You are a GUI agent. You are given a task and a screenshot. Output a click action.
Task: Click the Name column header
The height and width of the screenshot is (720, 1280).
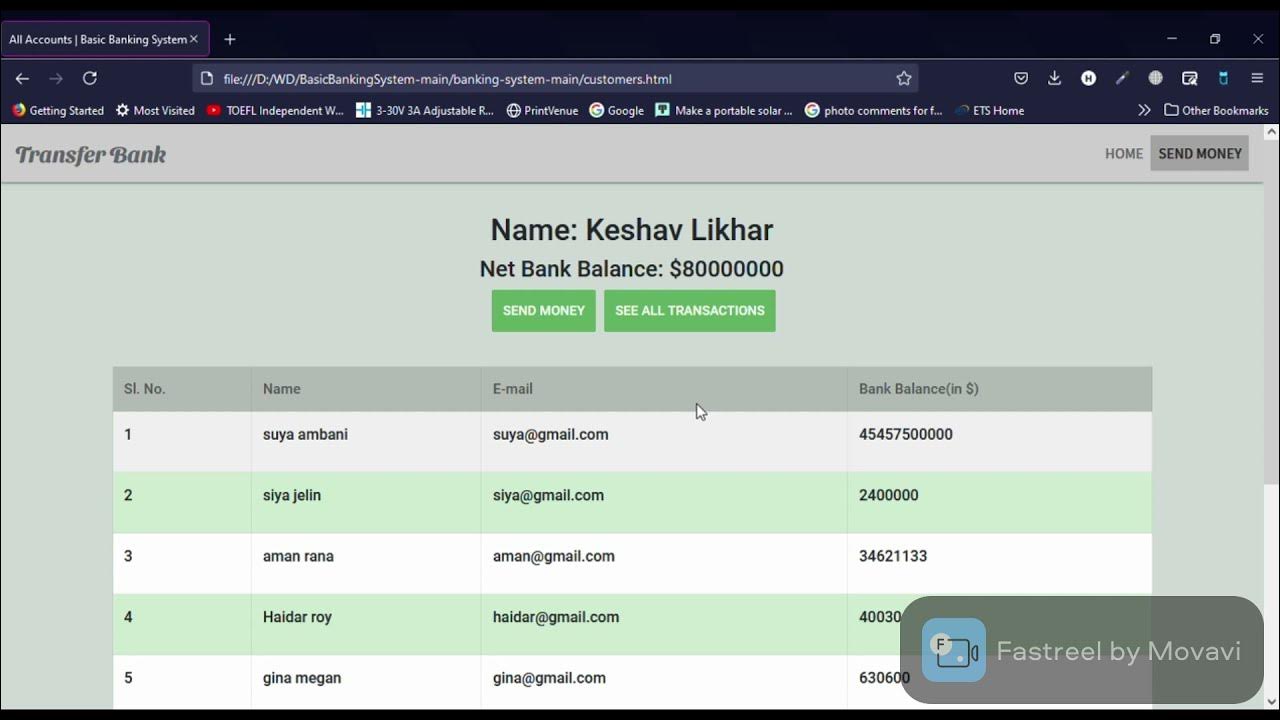pyautogui.click(x=366, y=389)
